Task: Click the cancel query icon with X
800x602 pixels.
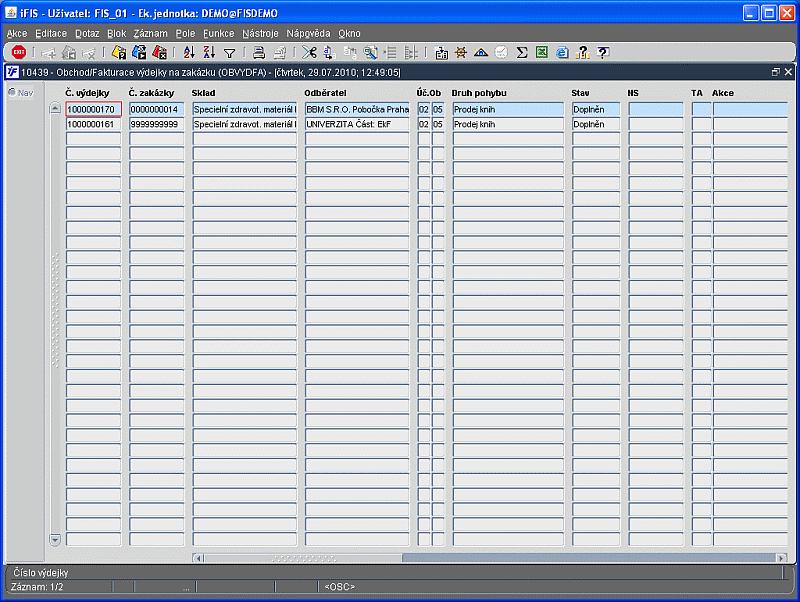Action: click(x=159, y=52)
